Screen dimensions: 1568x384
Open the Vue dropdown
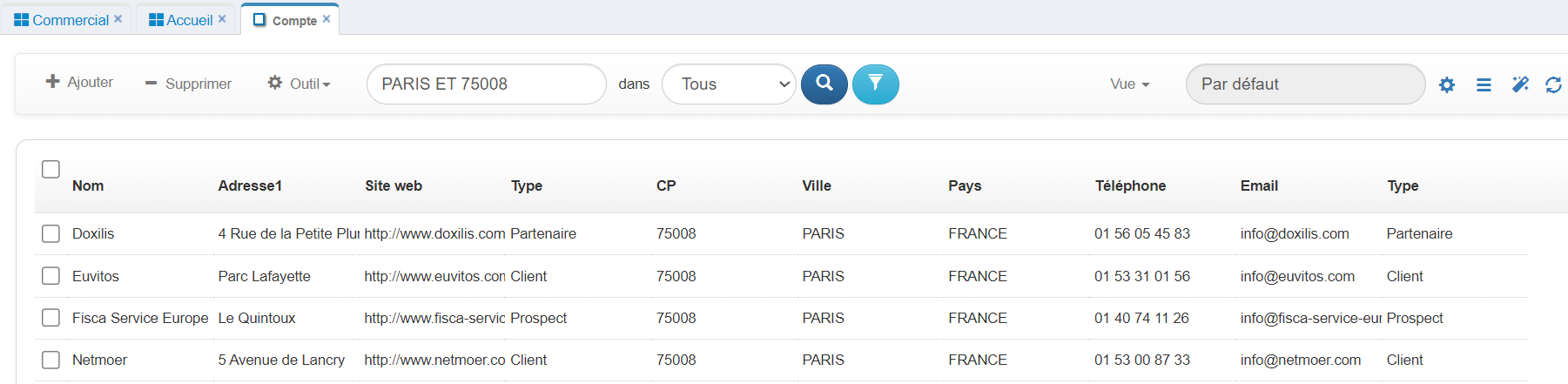pos(1129,84)
